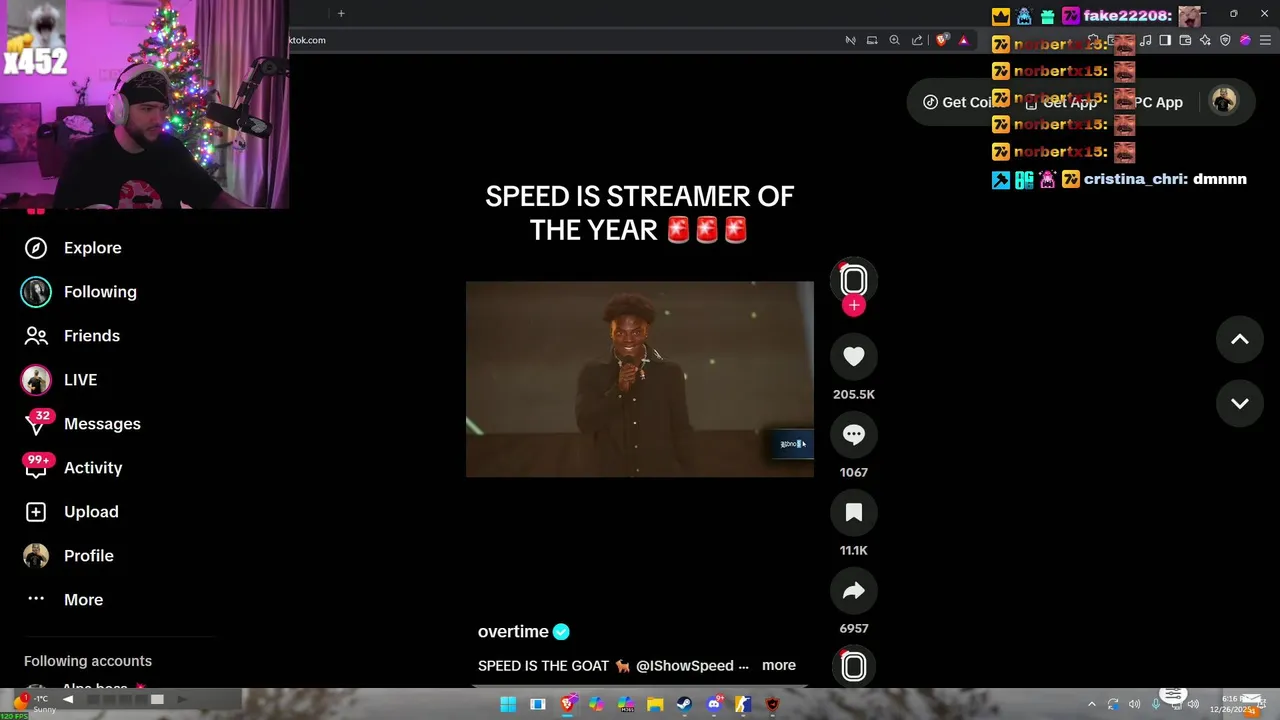Expand the caption with more
This screenshot has height=720, width=1280.
pos(779,665)
